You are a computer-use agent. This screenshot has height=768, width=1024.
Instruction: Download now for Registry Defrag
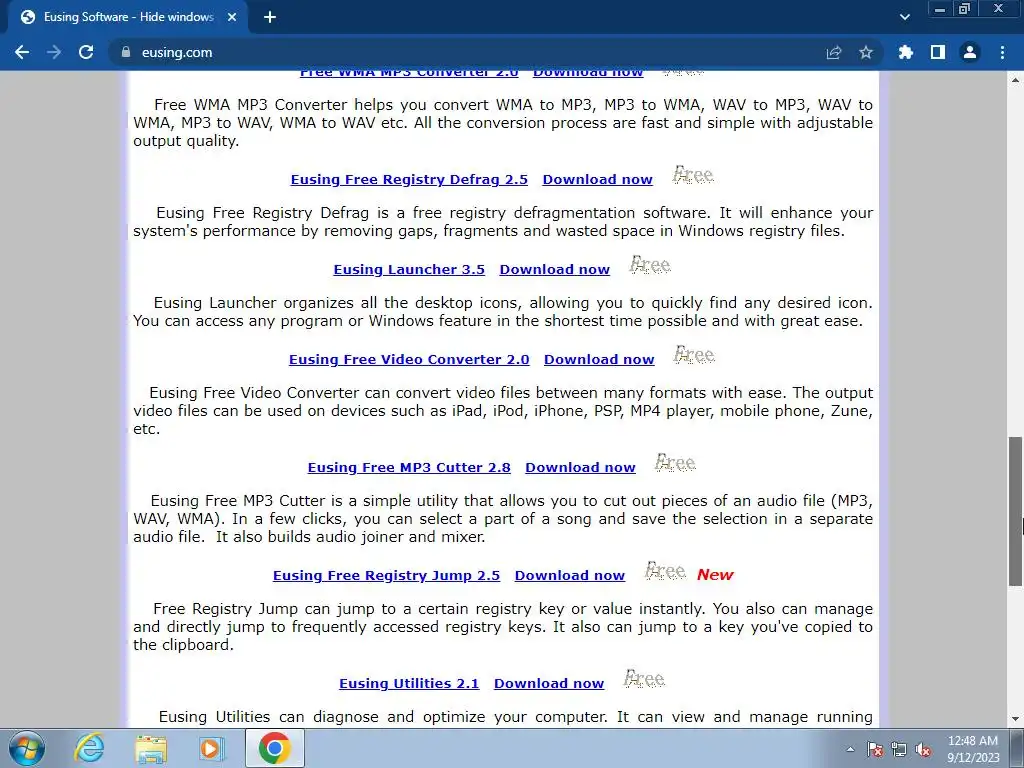point(598,180)
